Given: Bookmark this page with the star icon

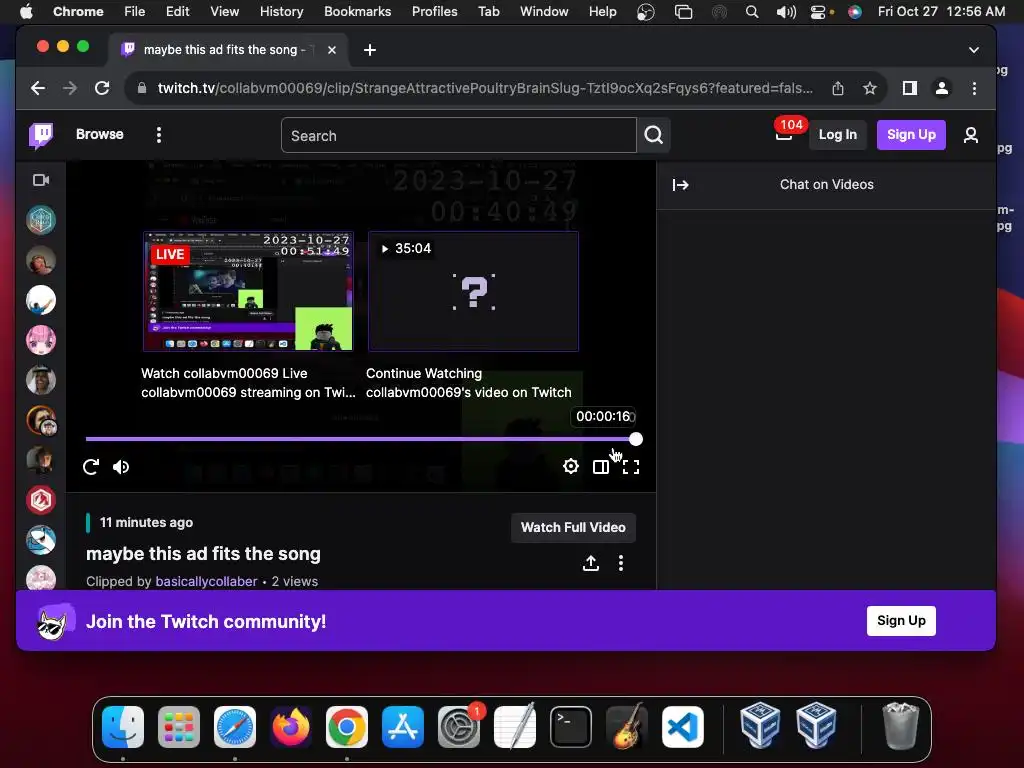Looking at the screenshot, I should [x=869, y=88].
